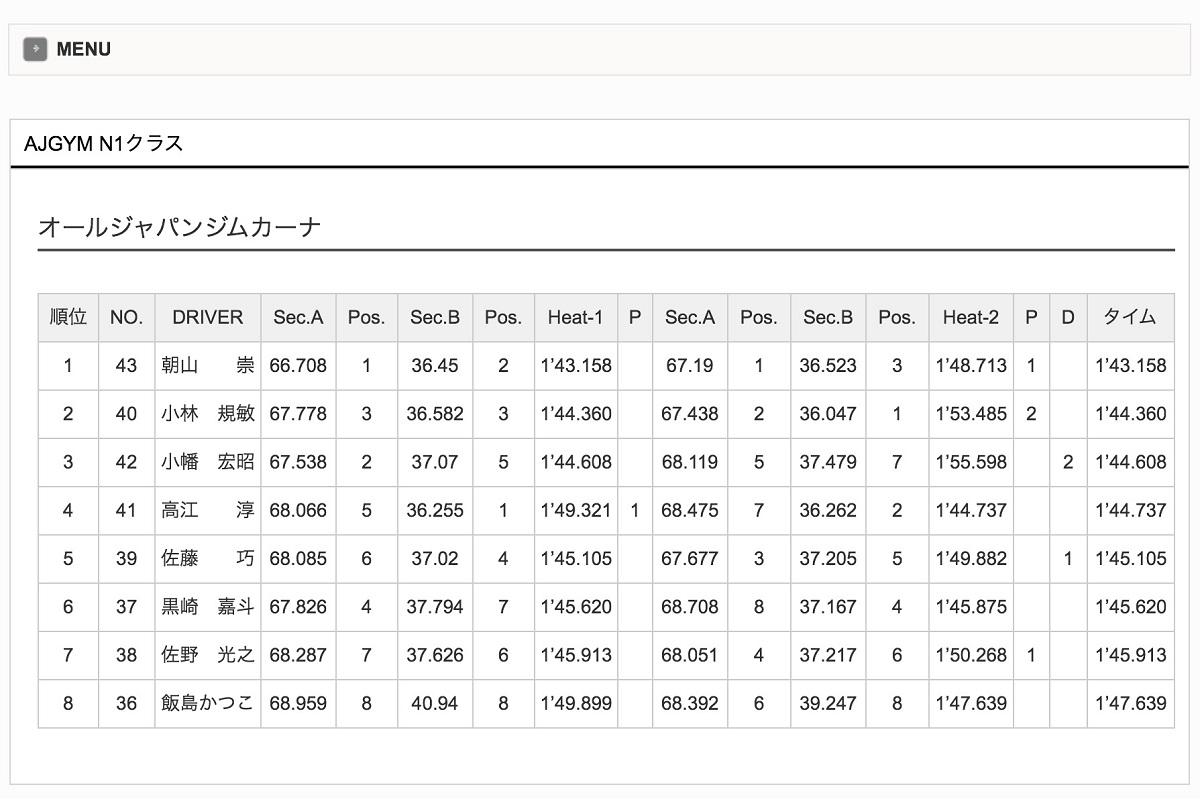Click the オールジャパンジムカーナ title

tap(180, 227)
